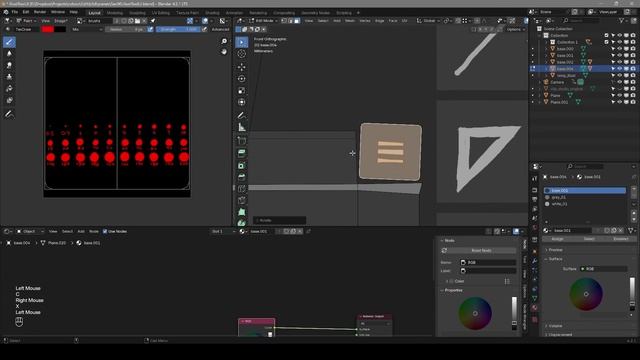Choose the Inset Faces tool
This screenshot has width=640, height=360.
242,165
